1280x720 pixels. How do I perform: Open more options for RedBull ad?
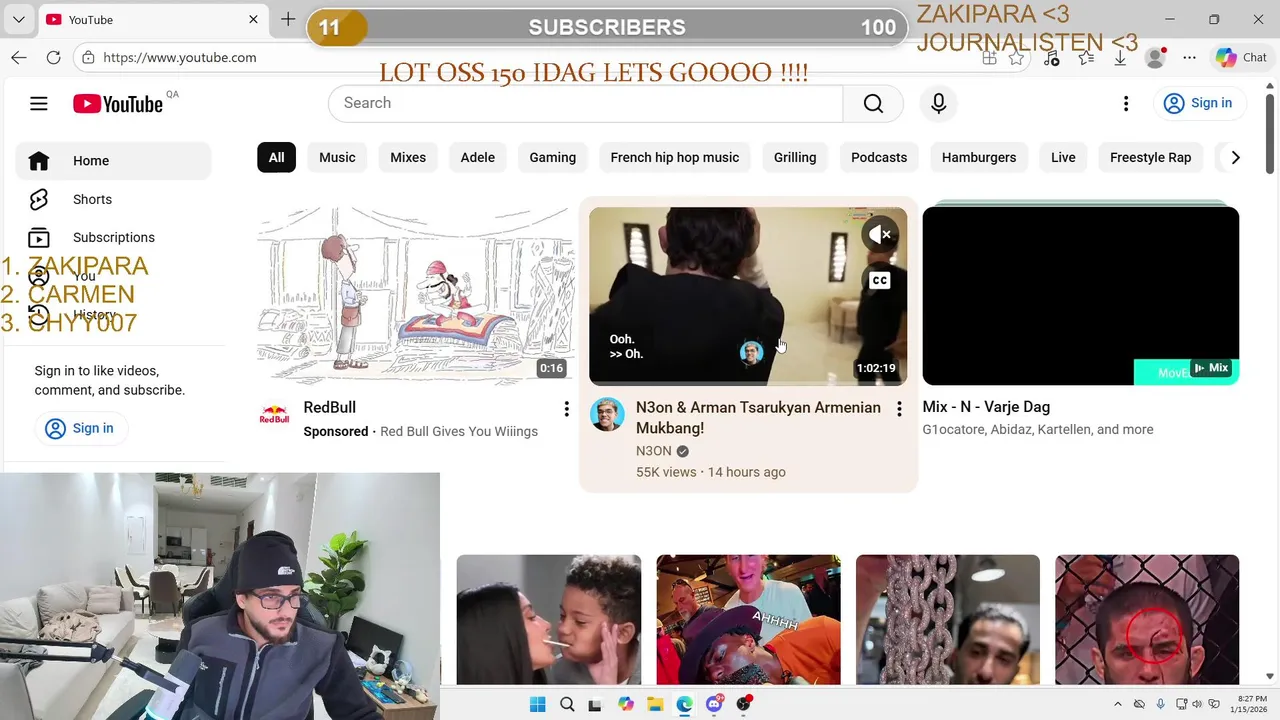[x=566, y=409]
